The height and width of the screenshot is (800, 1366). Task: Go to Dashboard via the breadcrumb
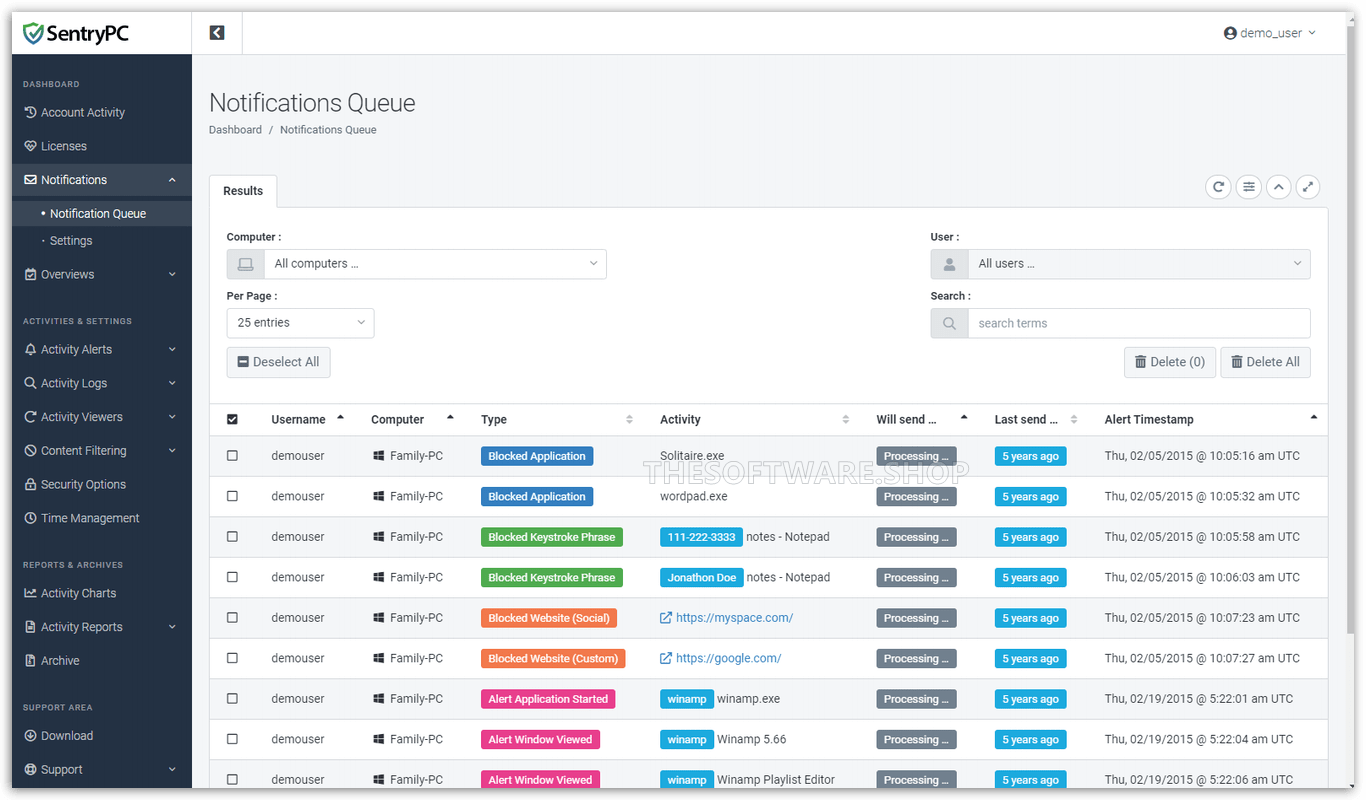coord(235,130)
